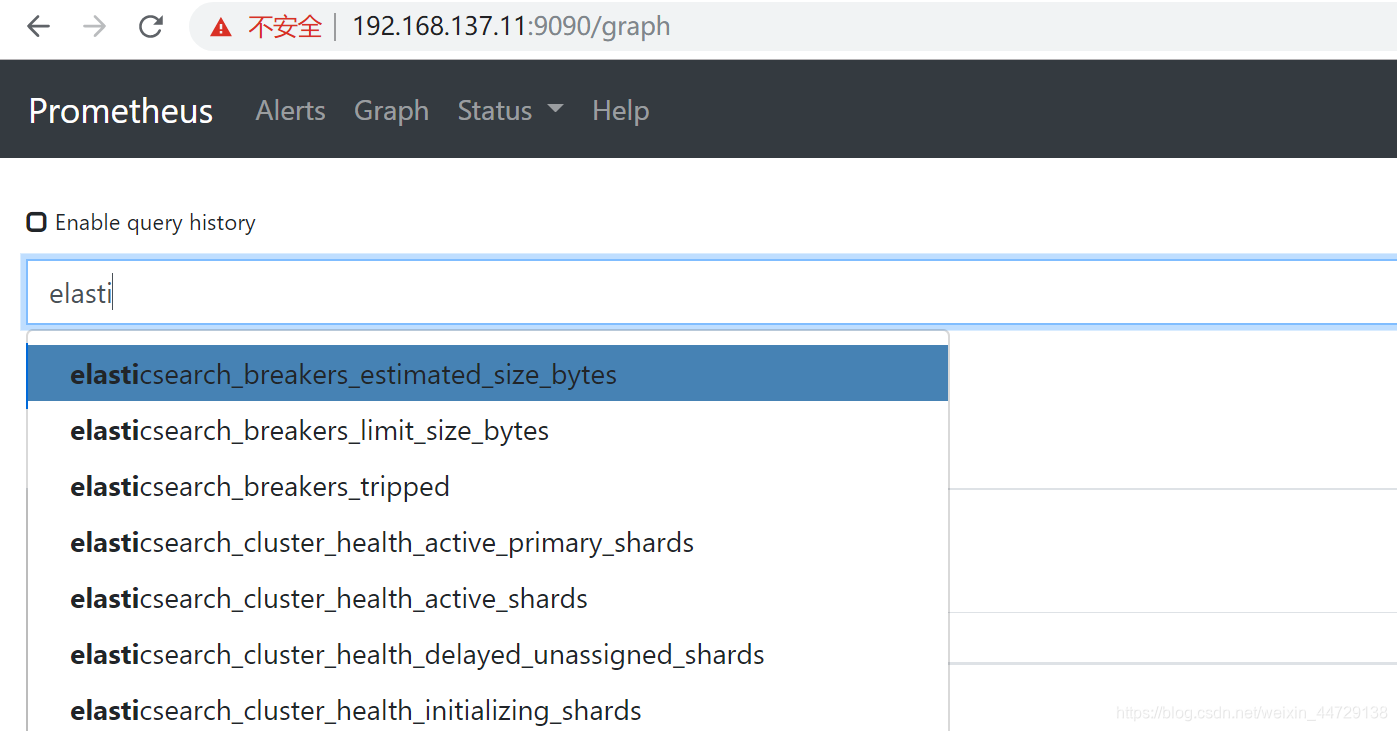Image resolution: width=1397 pixels, height=731 pixels.
Task: Open the Graph nav item
Action: pyautogui.click(x=391, y=110)
